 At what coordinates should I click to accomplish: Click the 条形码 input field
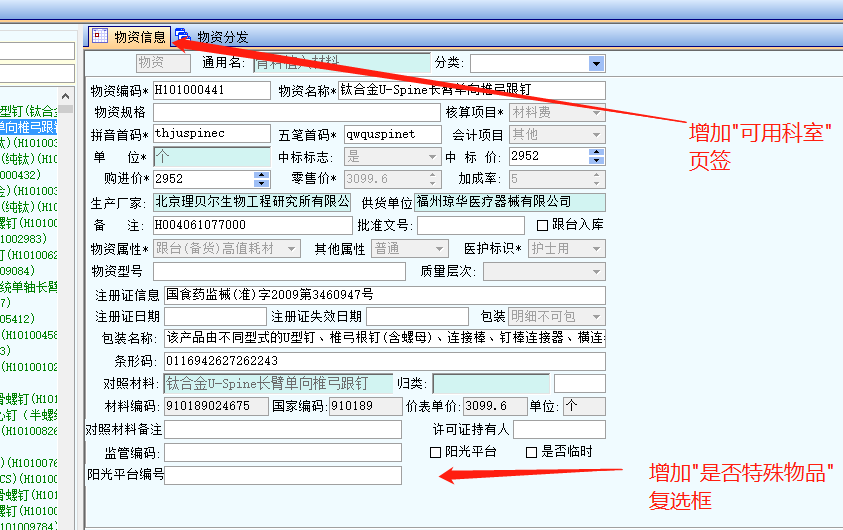[384, 361]
